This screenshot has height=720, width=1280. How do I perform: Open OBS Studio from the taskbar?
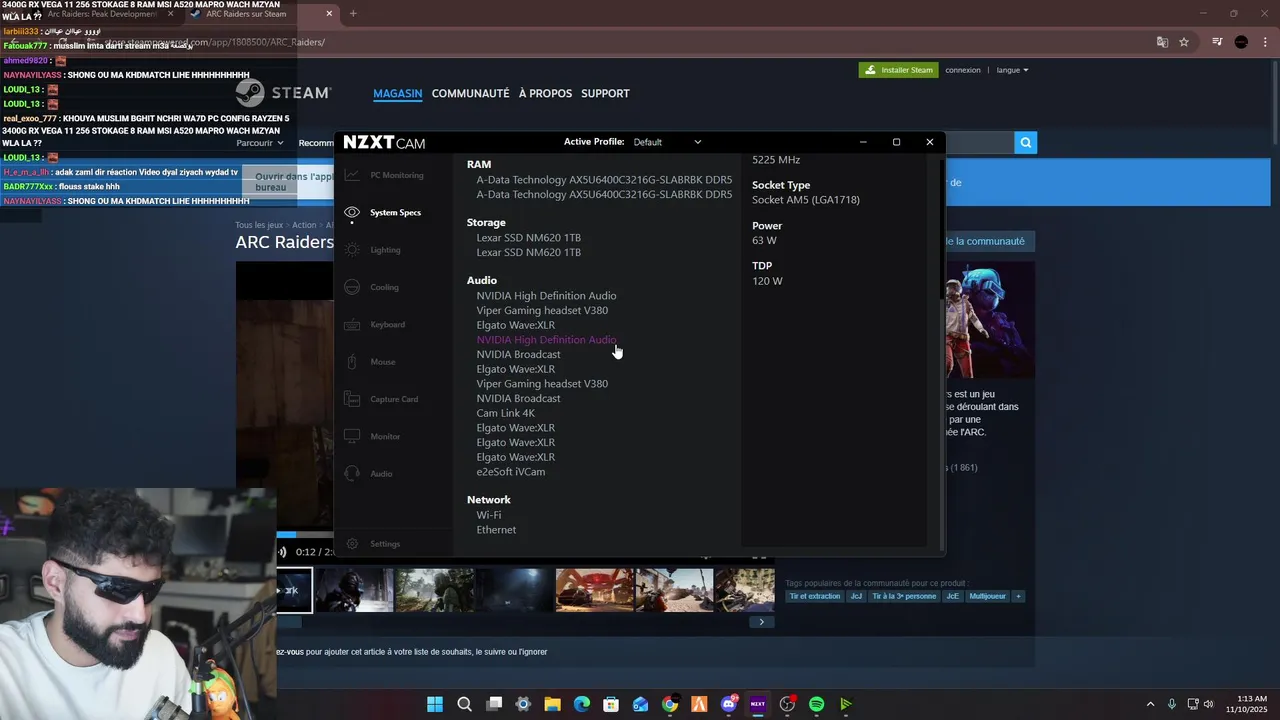click(x=787, y=704)
